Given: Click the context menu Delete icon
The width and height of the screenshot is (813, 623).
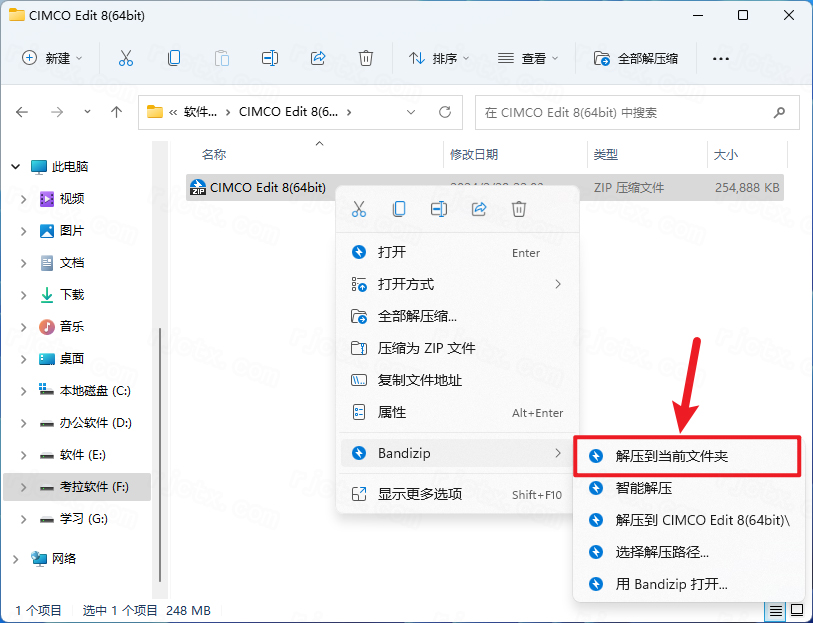Looking at the screenshot, I should pos(519,209).
